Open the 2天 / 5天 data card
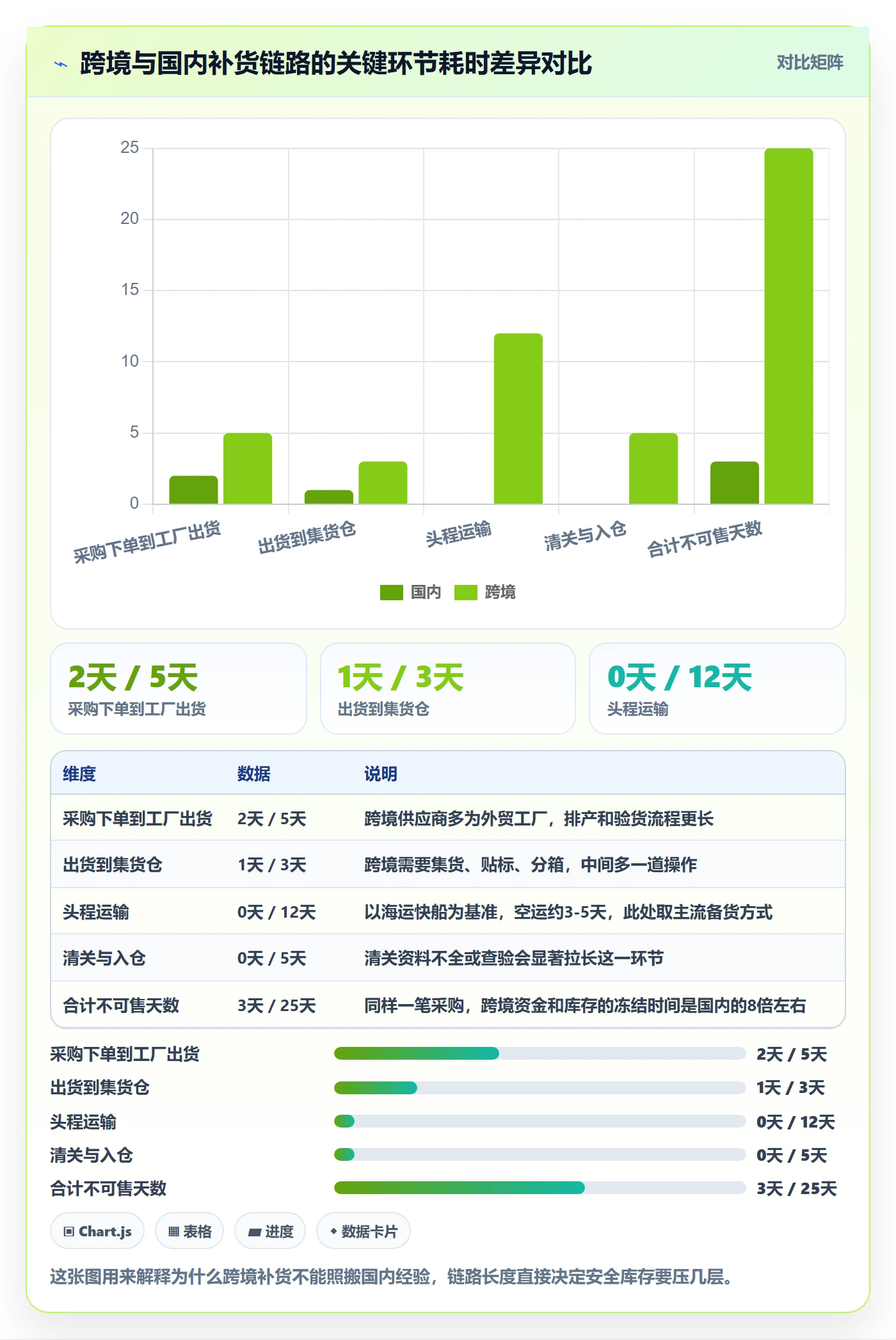 (179, 689)
